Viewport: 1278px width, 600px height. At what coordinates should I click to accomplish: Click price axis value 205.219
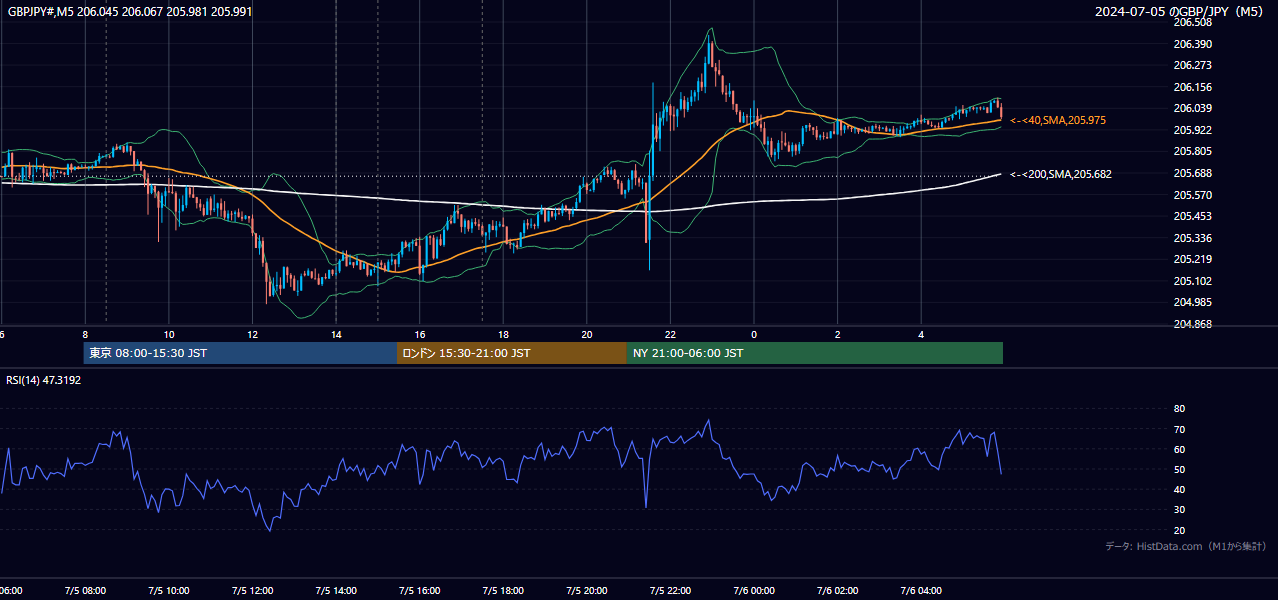tap(1192, 259)
